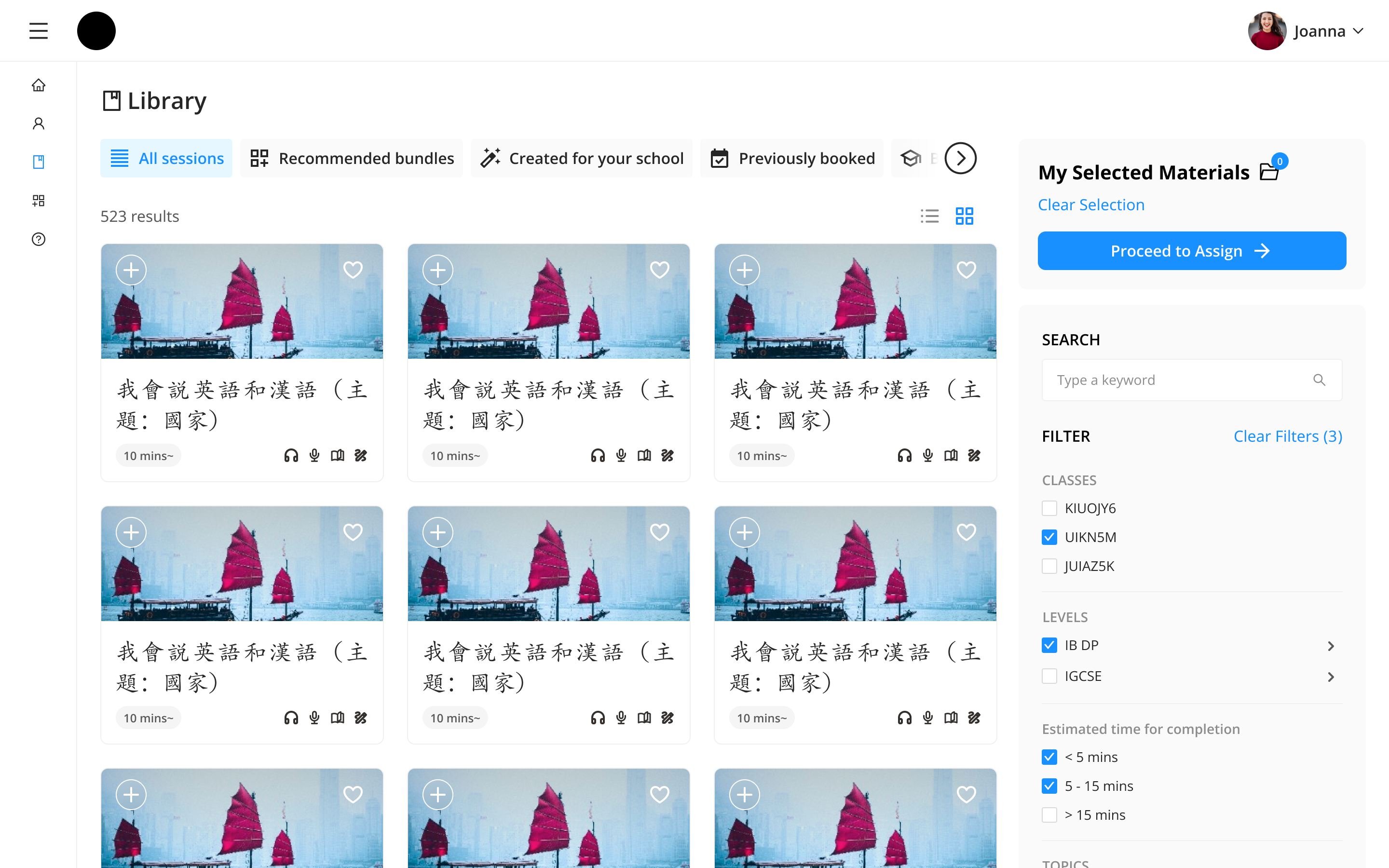The height and width of the screenshot is (868, 1389).
Task: Expand the IB DP level chevron
Action: coord(1331,646)
